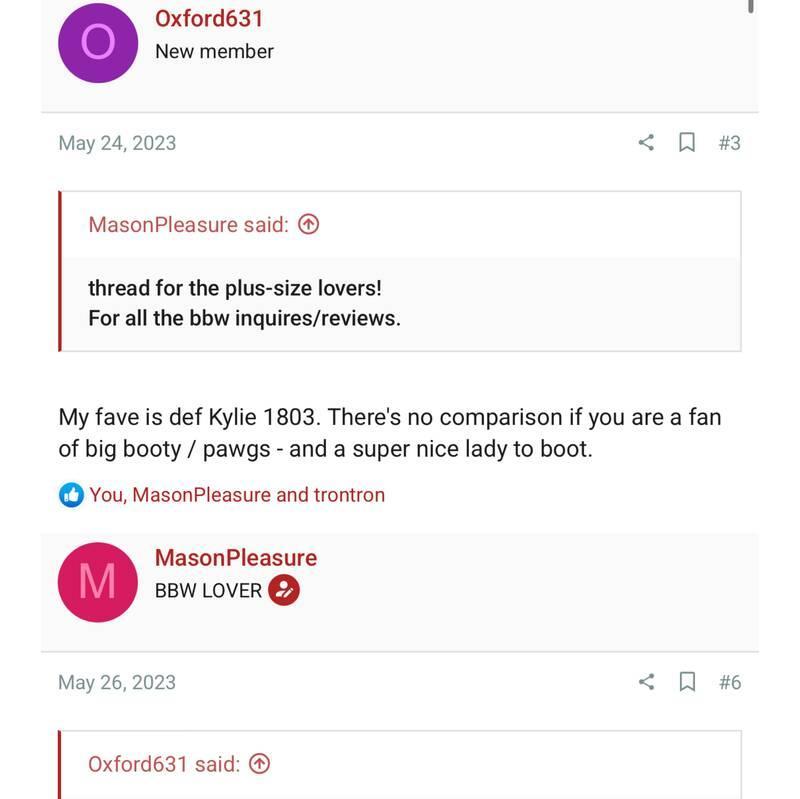Viewport: 800px width, 799px height.
Task: Jump to Oxford631's quoted post arrow
Action: click(x=259, y=764)
